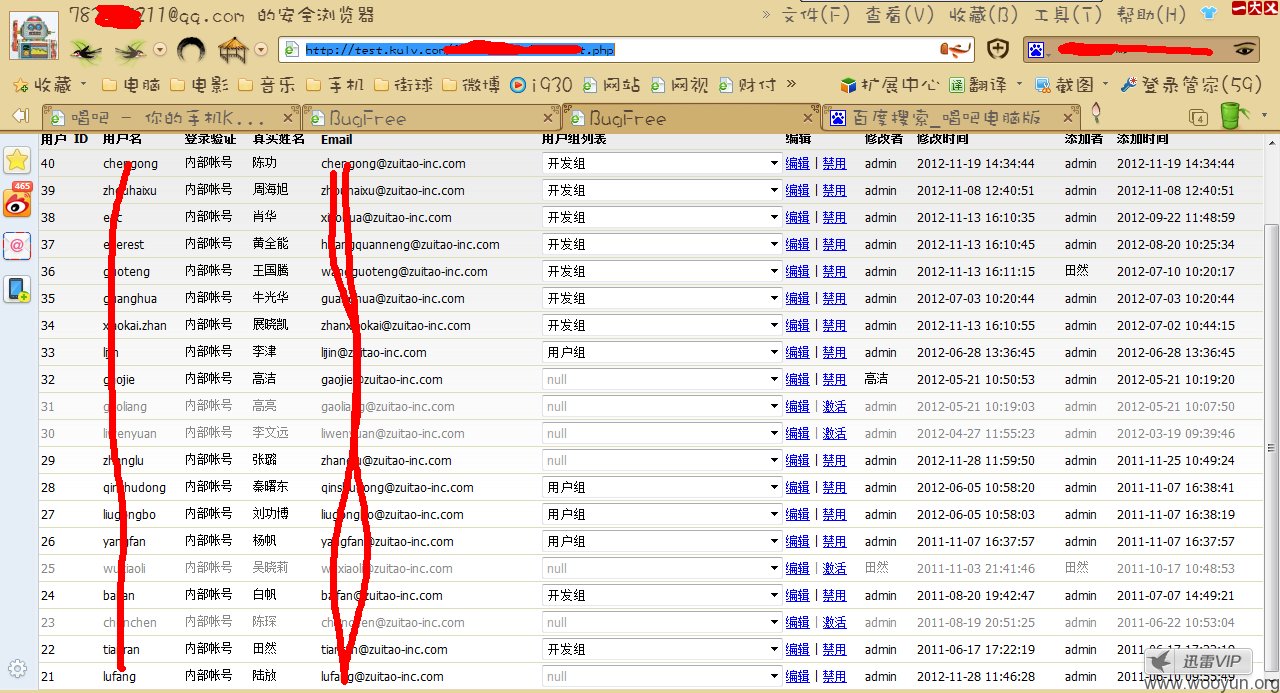Image resolution: width=1280 pixels, height=693 pixels.
Task: Switch to the first BugFree tab
Action: pyautogui.click(x=430, y=118)
